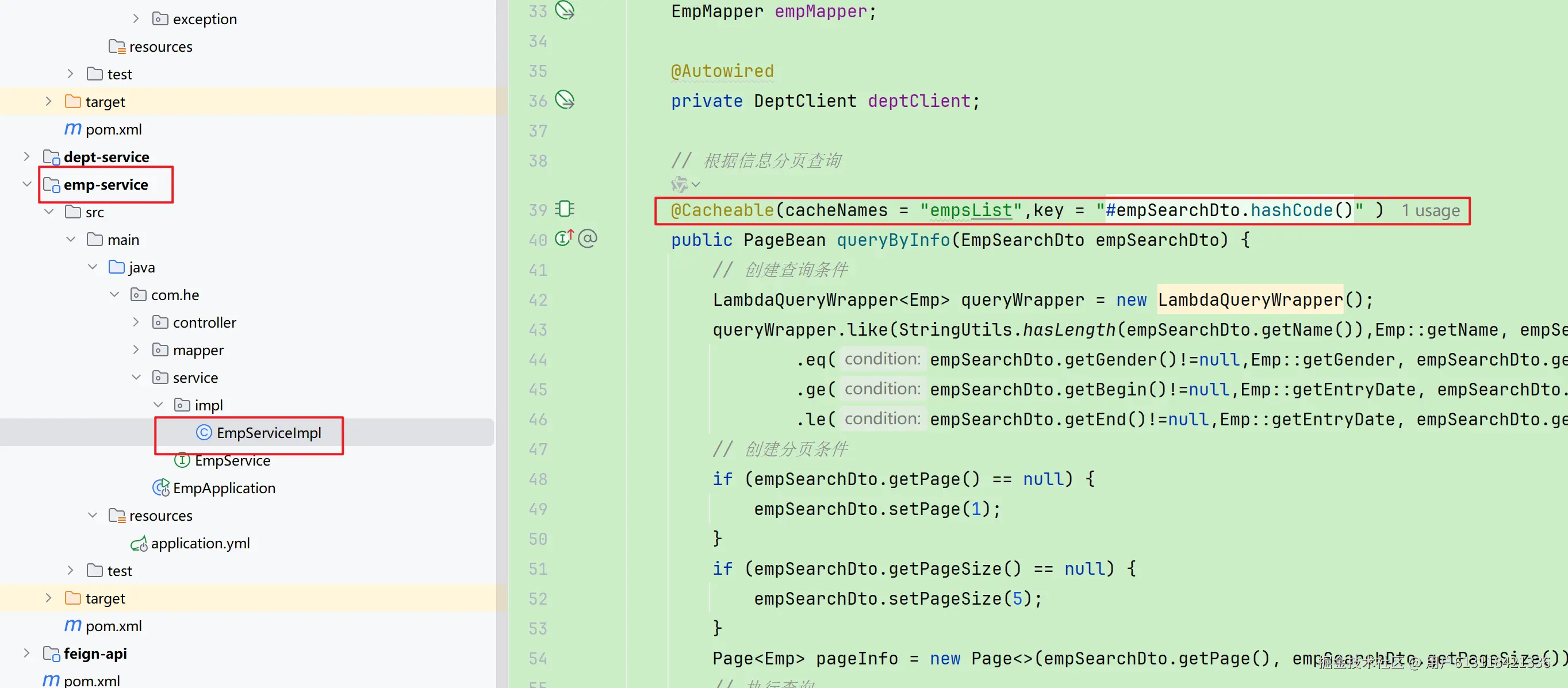Click the queryByInfo method name

coord(893,240)
